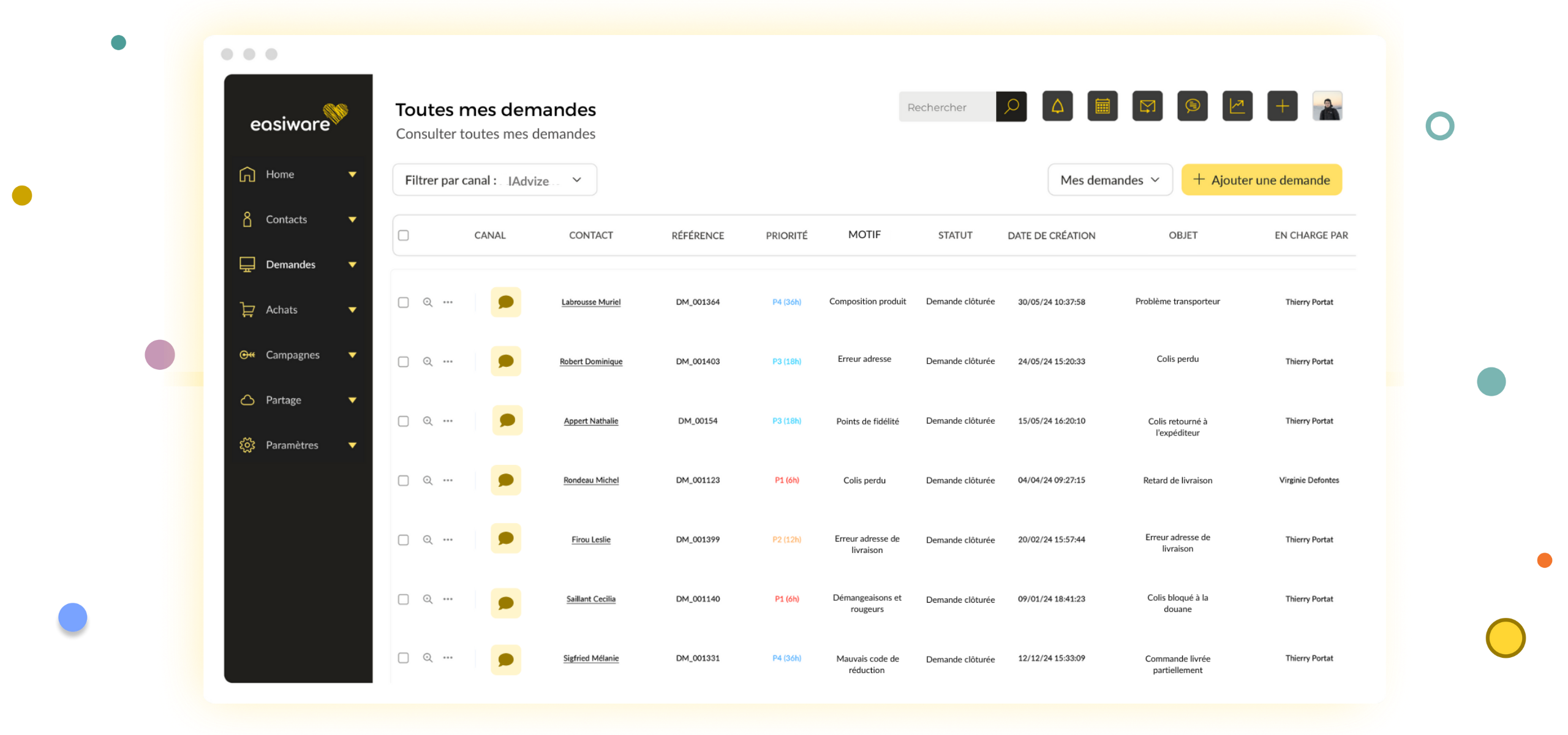Open the statistics chart icon
Image resolution: width=1568 pixels, height=735 pixels.
(x=1237, y=107)
